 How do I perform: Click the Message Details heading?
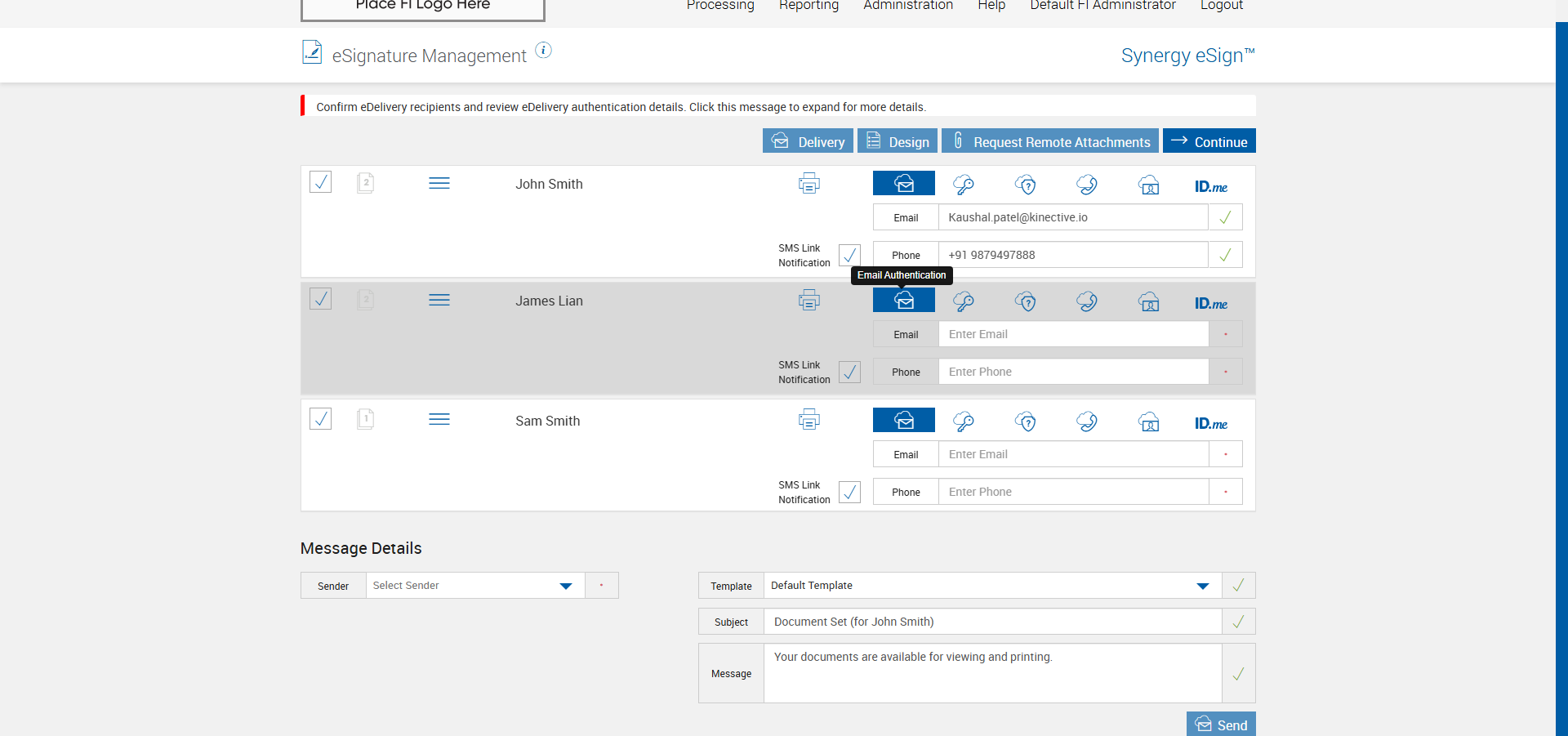point(361,548)
